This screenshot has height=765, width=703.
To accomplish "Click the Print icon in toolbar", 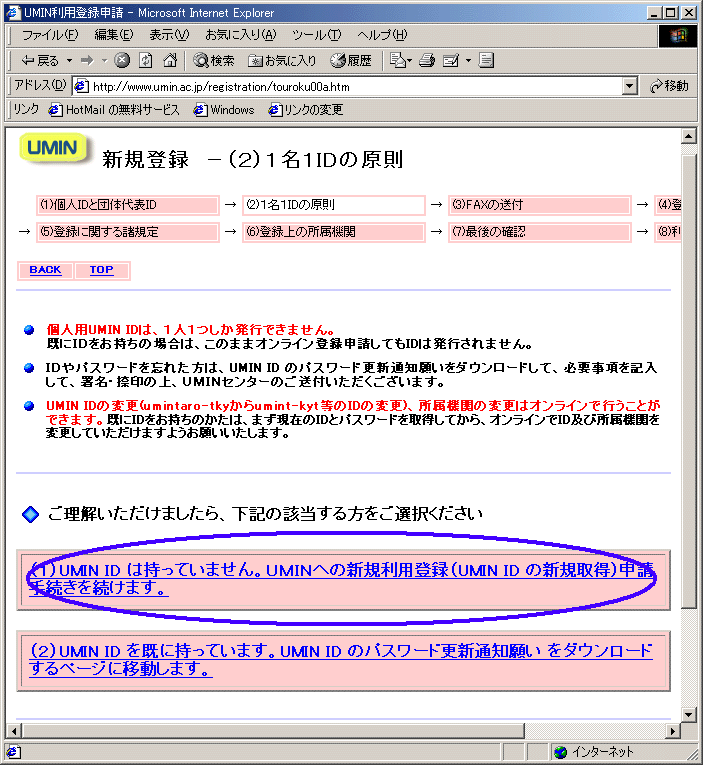I will point(427,61).
